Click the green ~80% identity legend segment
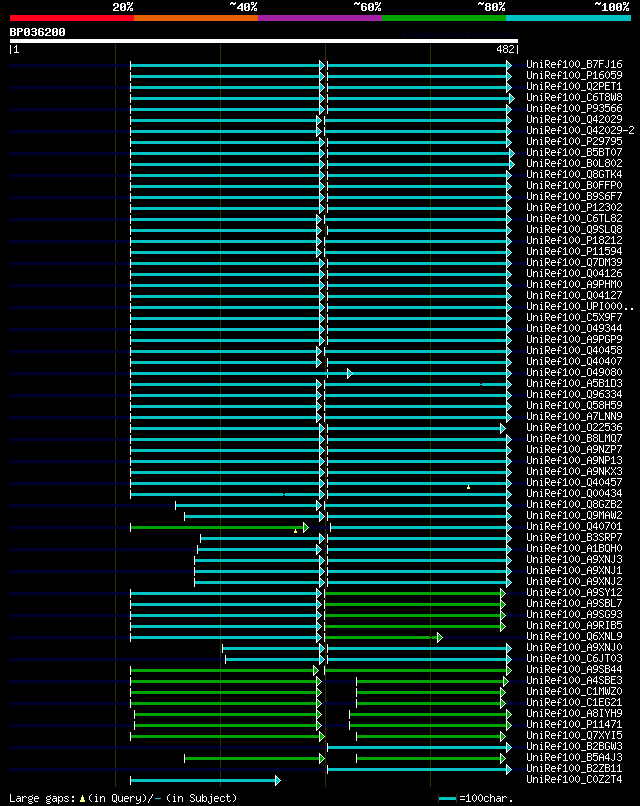This screenshot has width=640, height=806. [x=444, y=18]
